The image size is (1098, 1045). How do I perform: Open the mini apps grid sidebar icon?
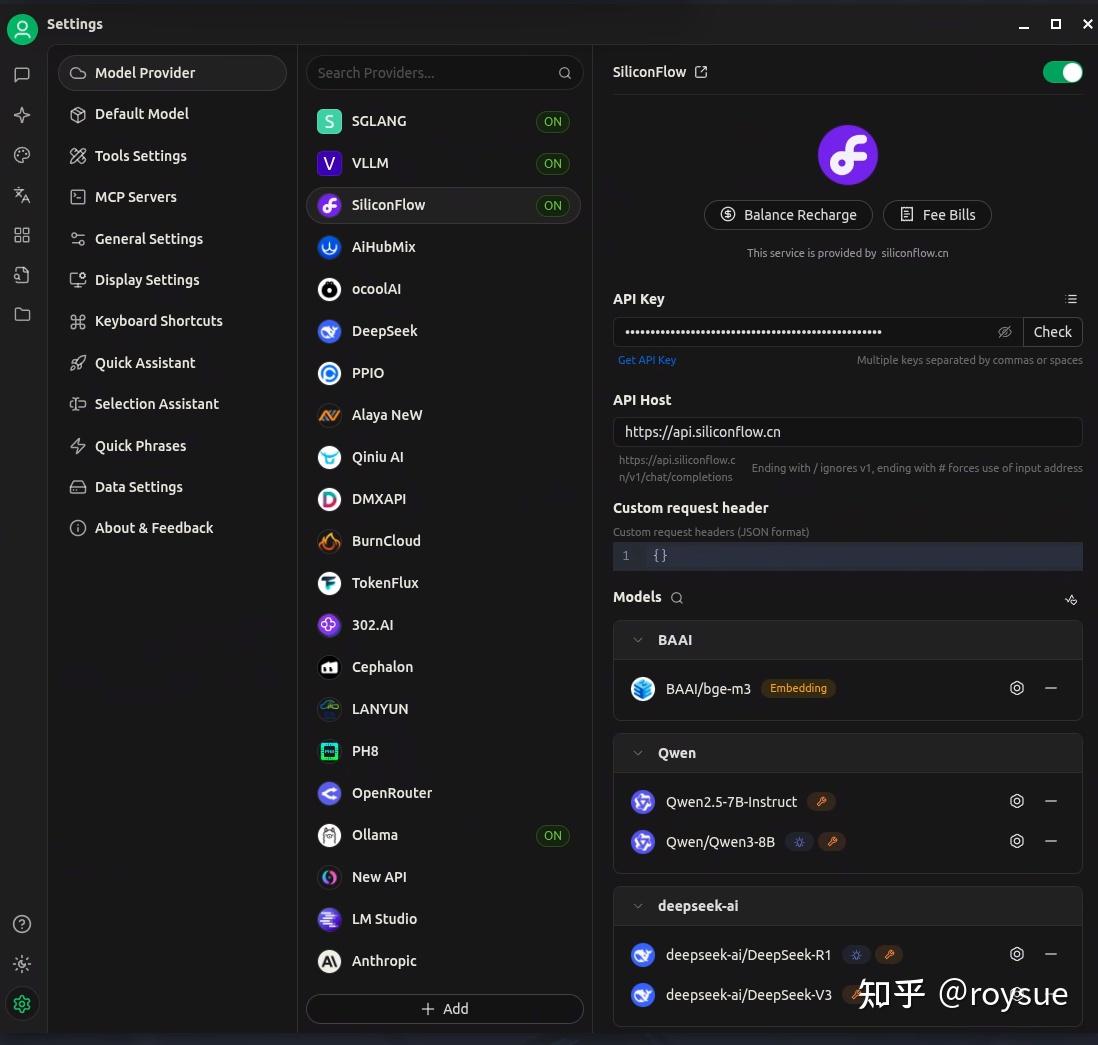[x=22, y=235]
